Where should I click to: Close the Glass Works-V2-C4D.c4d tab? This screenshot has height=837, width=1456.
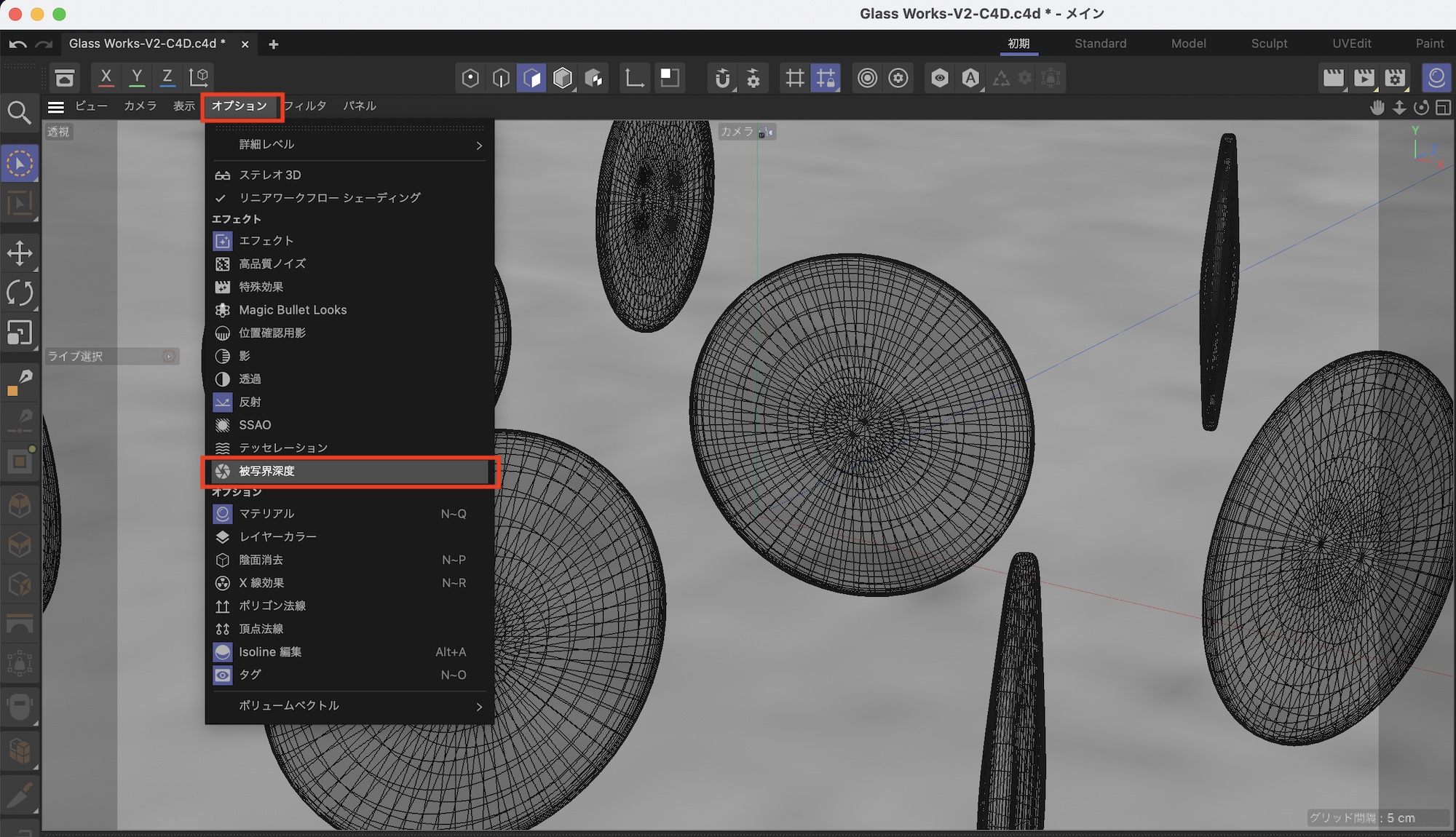coord(245,44)
